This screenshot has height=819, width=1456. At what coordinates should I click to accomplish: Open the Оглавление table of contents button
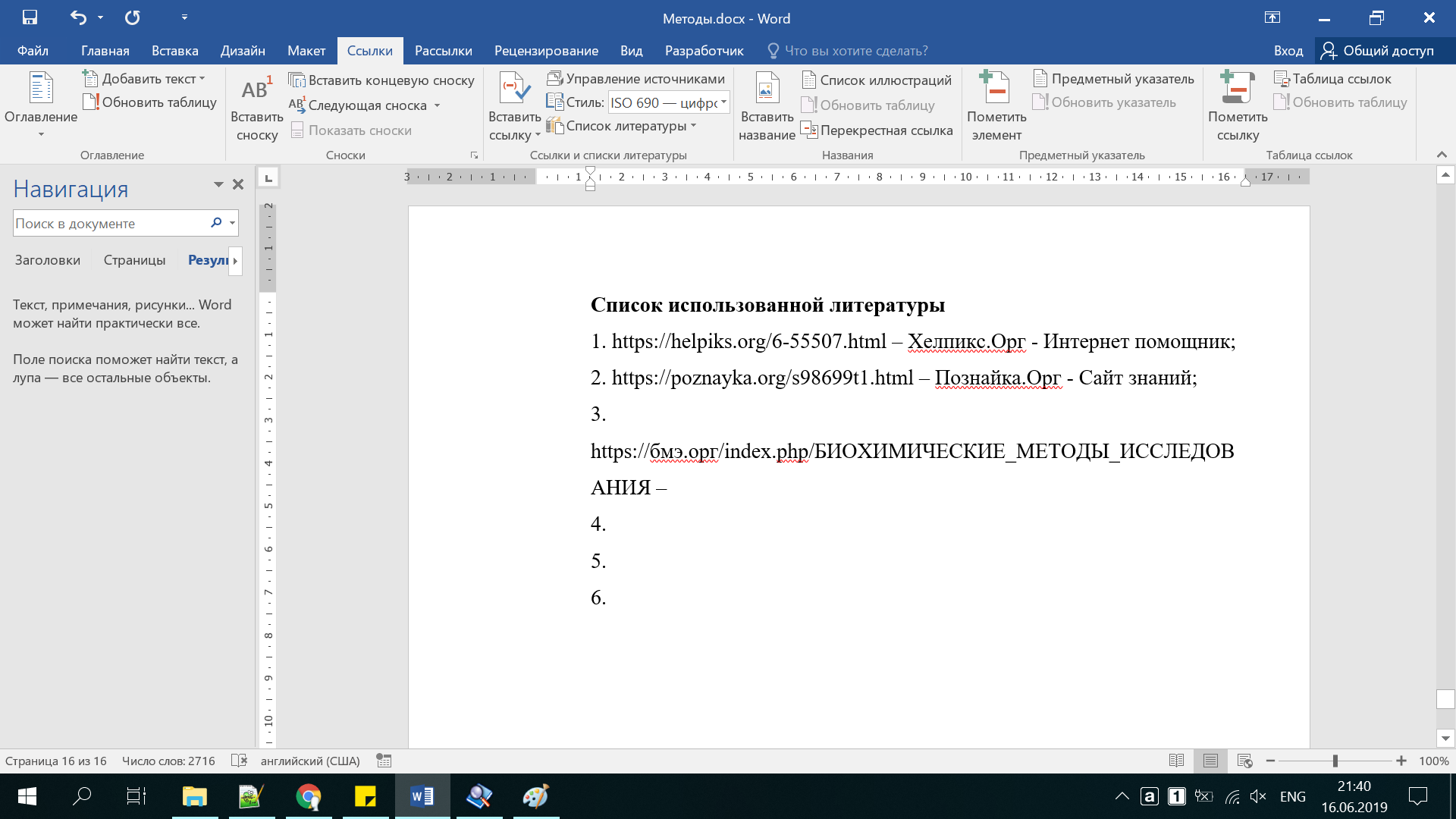pos(41,105)
